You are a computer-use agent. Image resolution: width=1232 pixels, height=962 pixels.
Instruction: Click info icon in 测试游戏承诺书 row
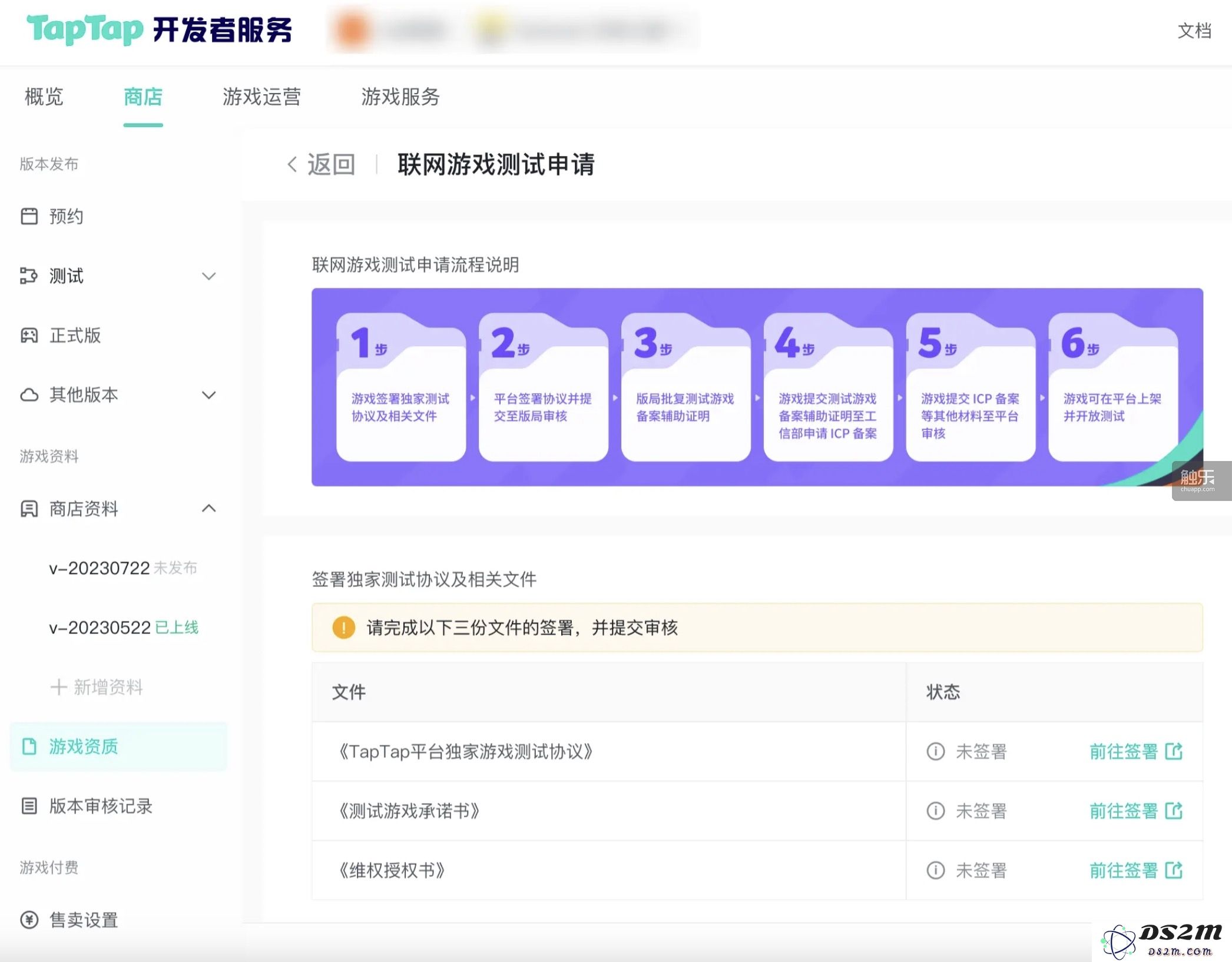(x=935, y=811)
